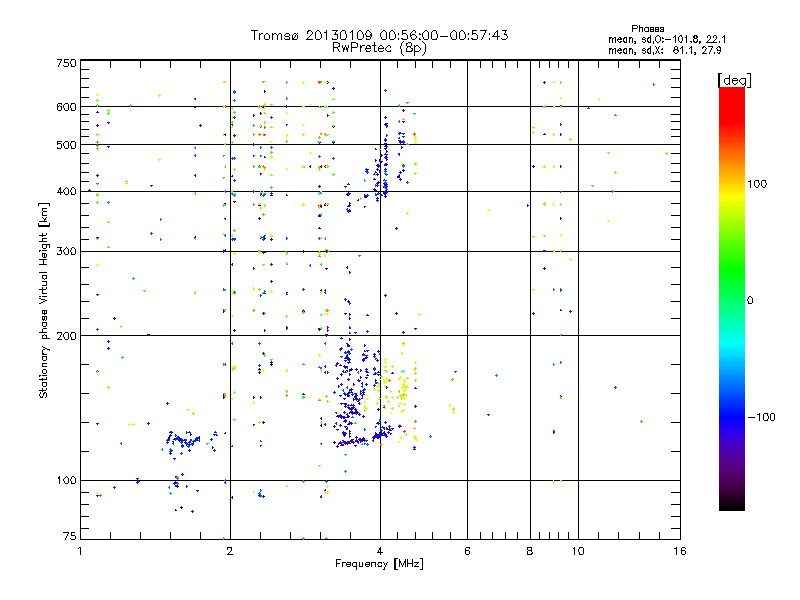Click the '4' frequency tick label
This screenshot has height=600, width=800.
pyautogui.click(x=380, y=551)
